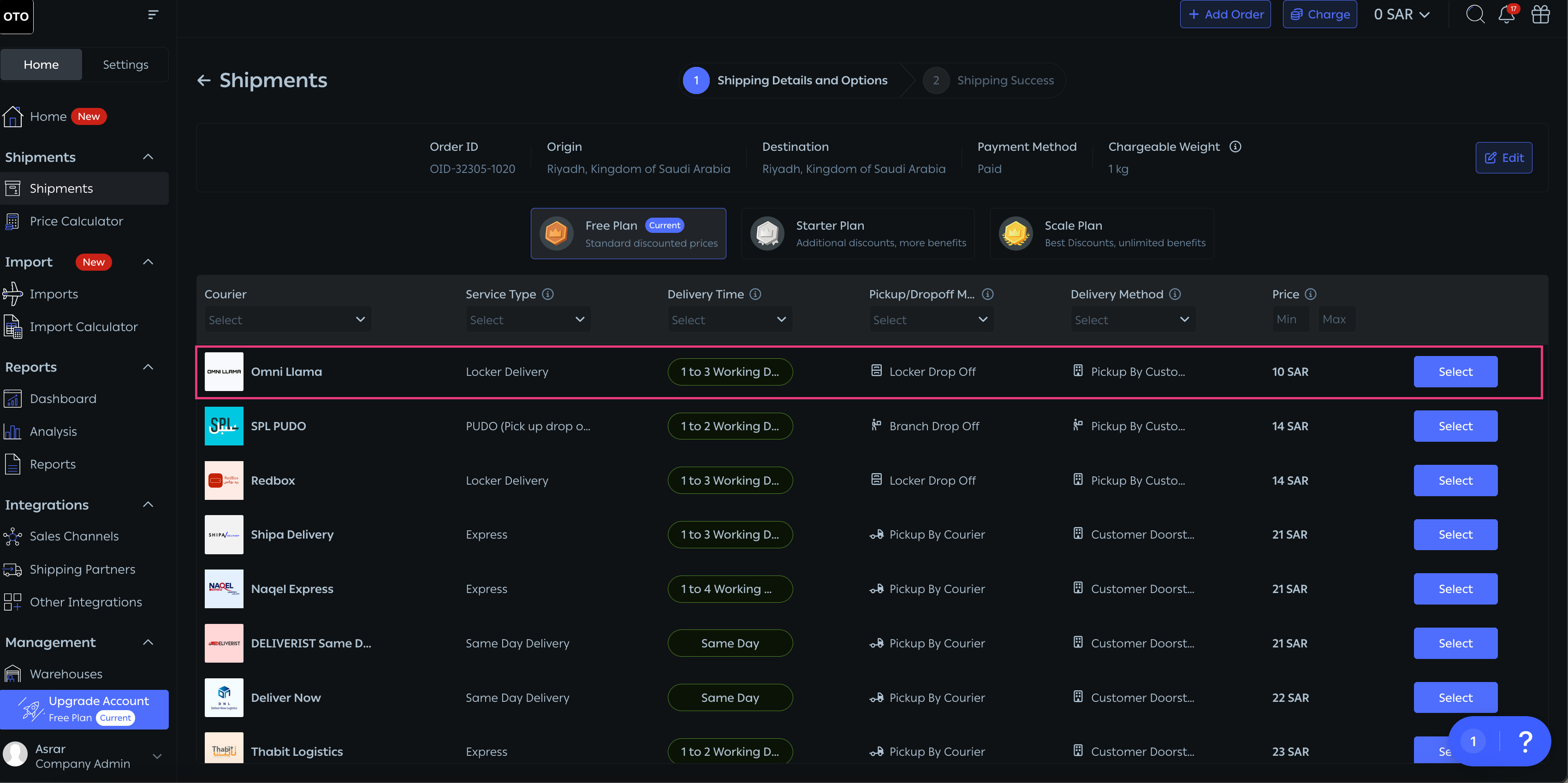This screenshot has height=783, width=1568.
Task: Click the Add Order button
Action: click(x=1225, y=14)
